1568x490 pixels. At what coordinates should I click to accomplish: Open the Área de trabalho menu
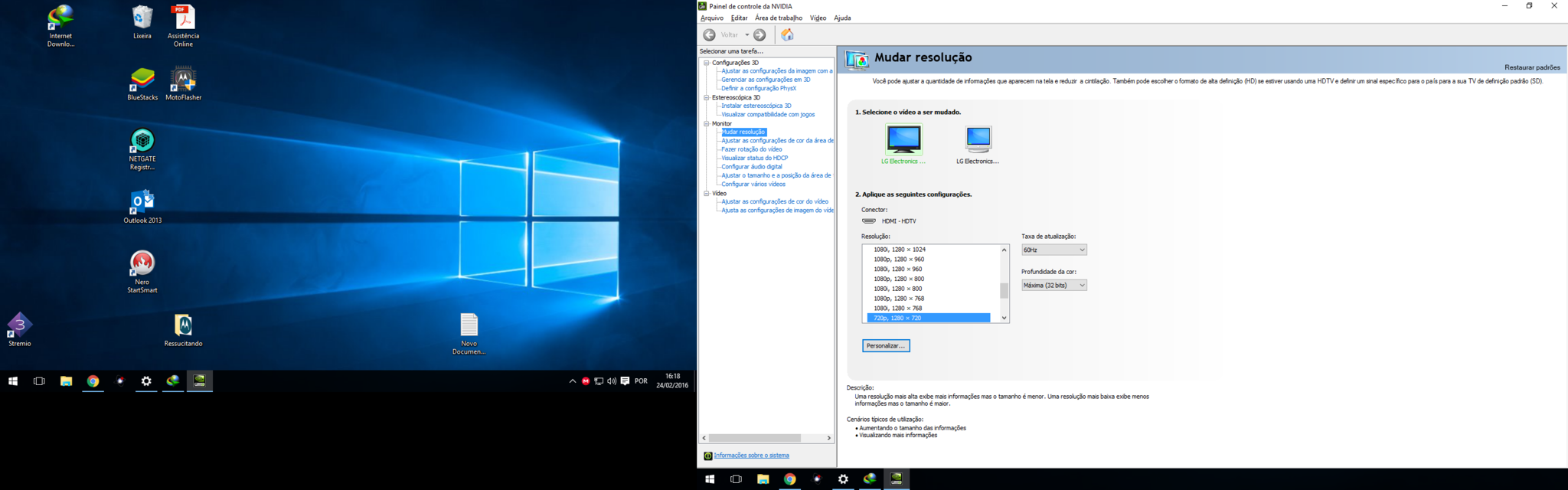(x=779, y=18)
